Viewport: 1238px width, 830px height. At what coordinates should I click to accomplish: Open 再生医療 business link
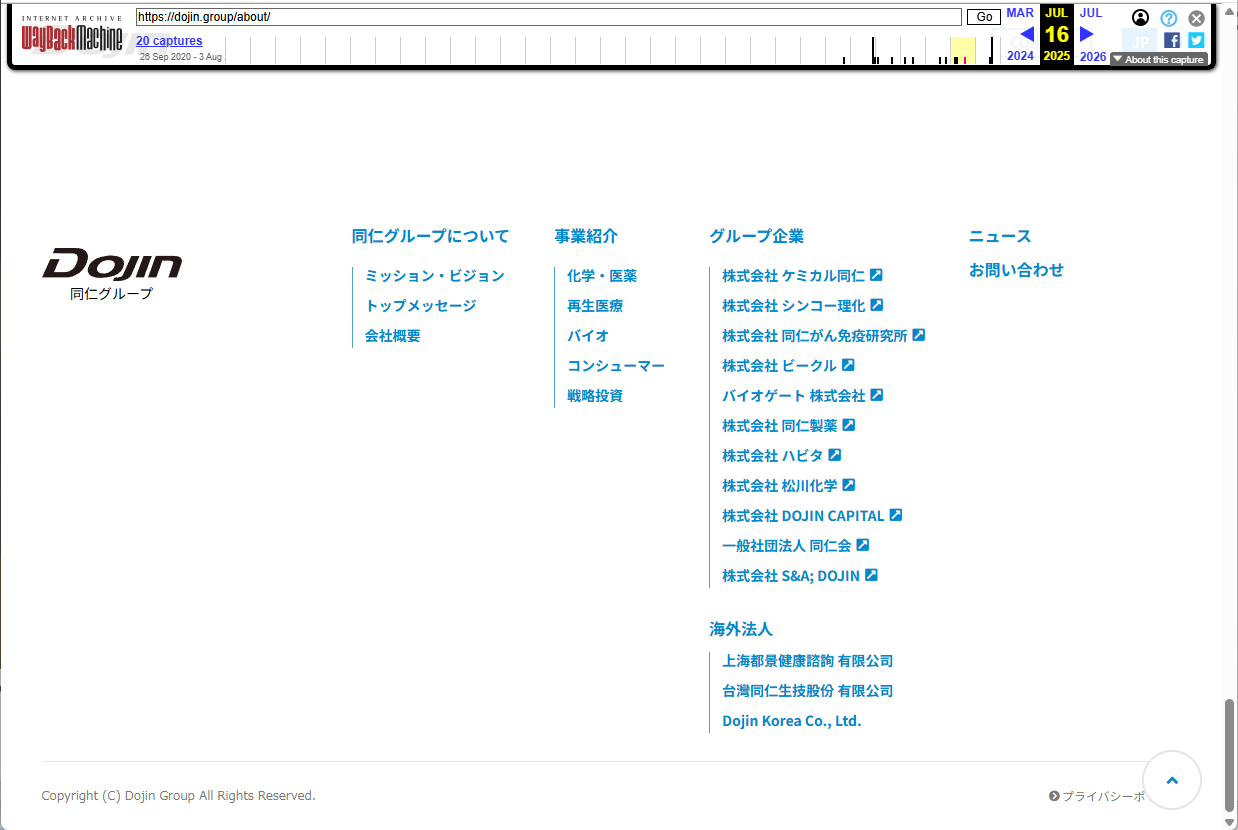[x=595, y=305]
